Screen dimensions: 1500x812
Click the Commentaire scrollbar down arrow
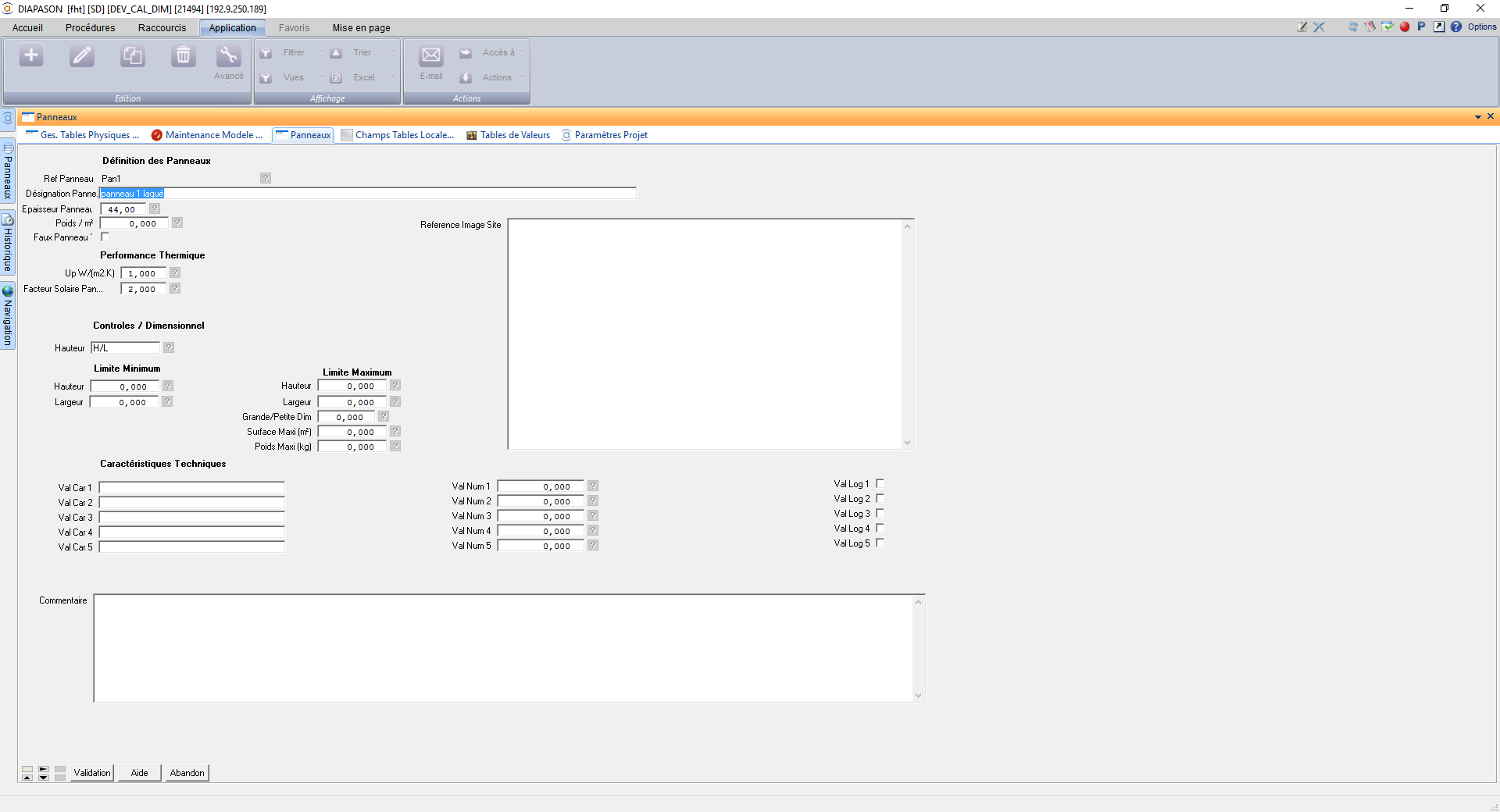point(918,696)
